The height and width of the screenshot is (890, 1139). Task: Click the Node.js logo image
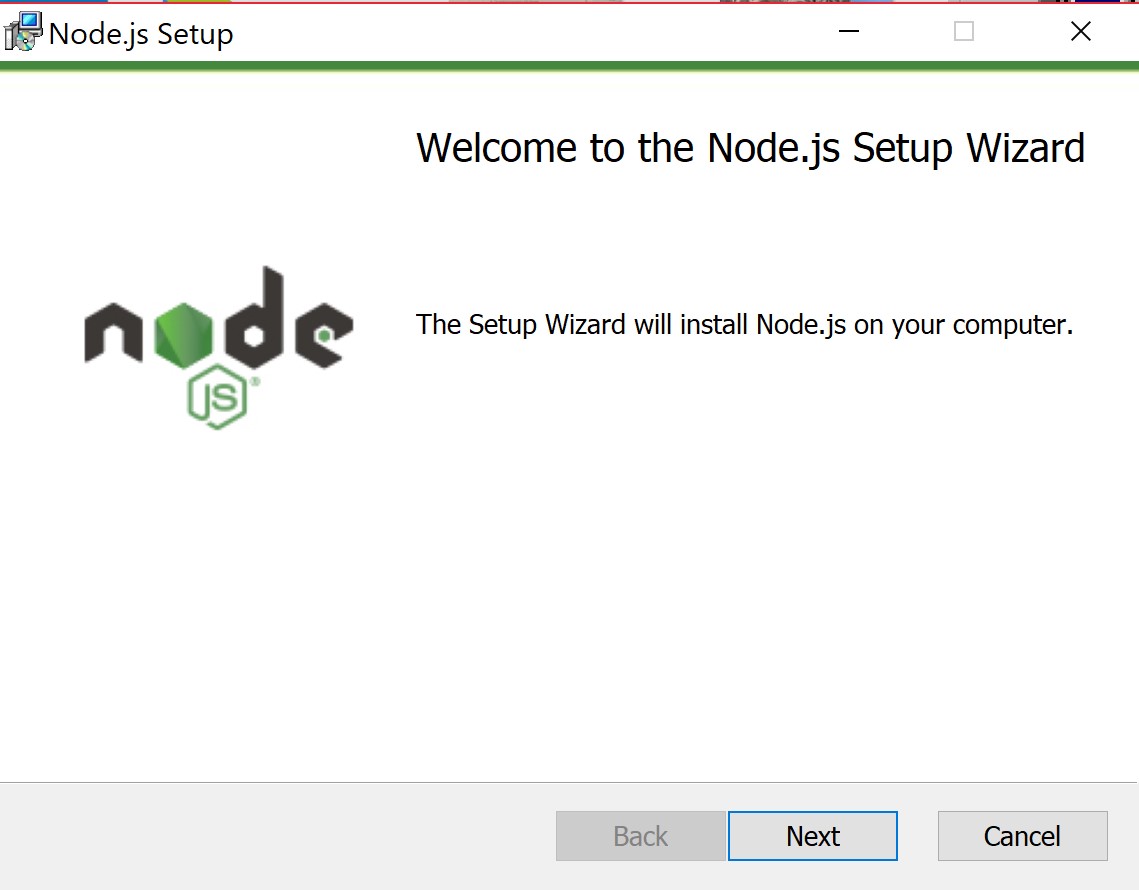tap(219, 347)
